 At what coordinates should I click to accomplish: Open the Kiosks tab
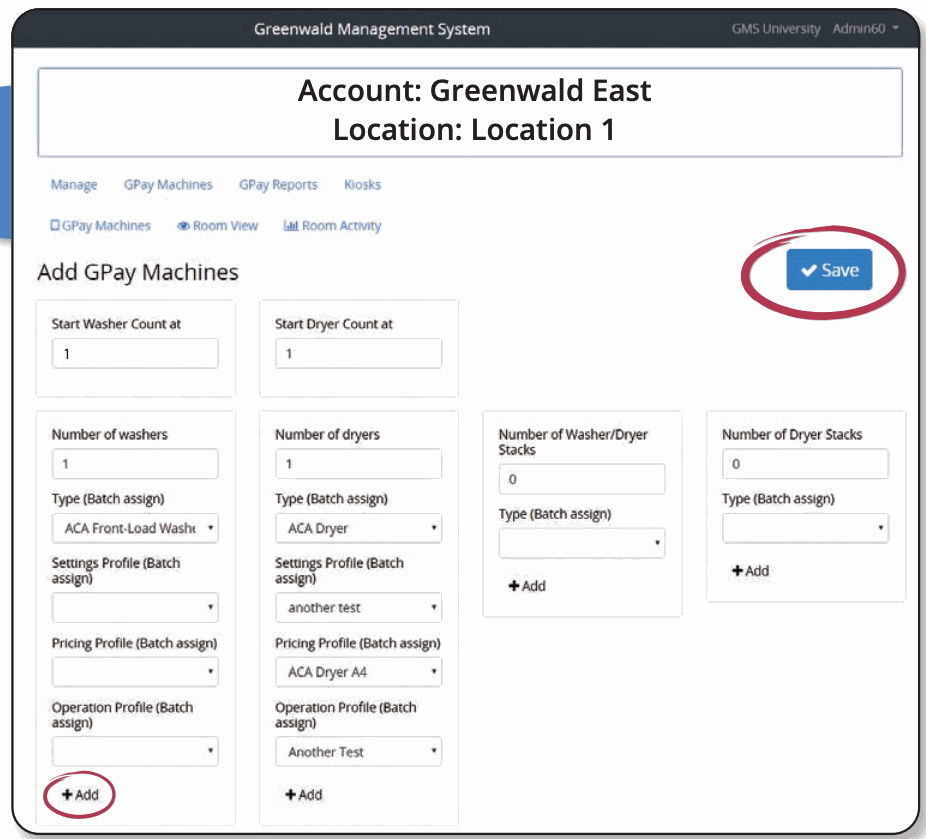[363, 185]
